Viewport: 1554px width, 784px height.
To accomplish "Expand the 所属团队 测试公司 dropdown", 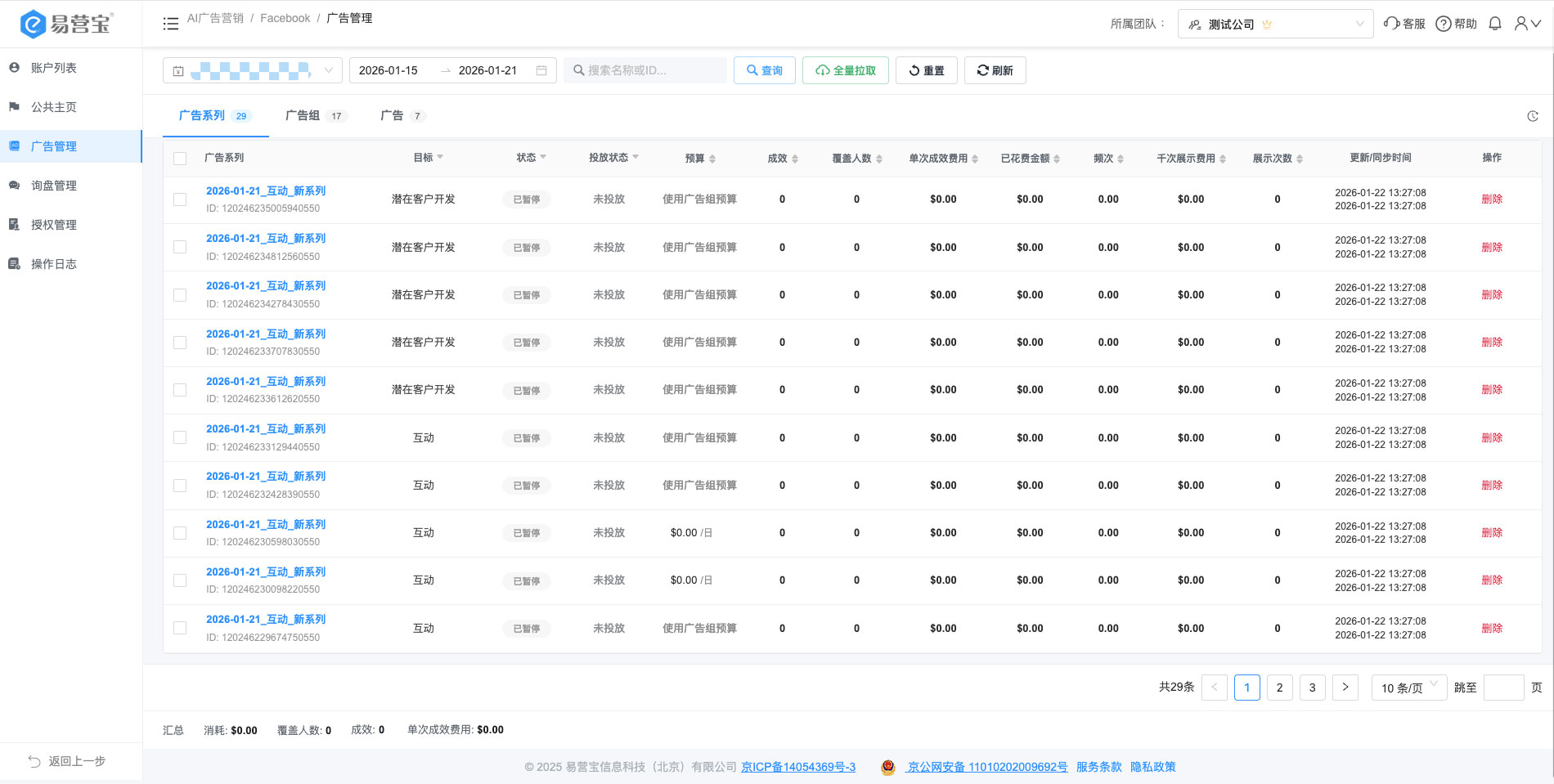I will (x=1275, y=24).
